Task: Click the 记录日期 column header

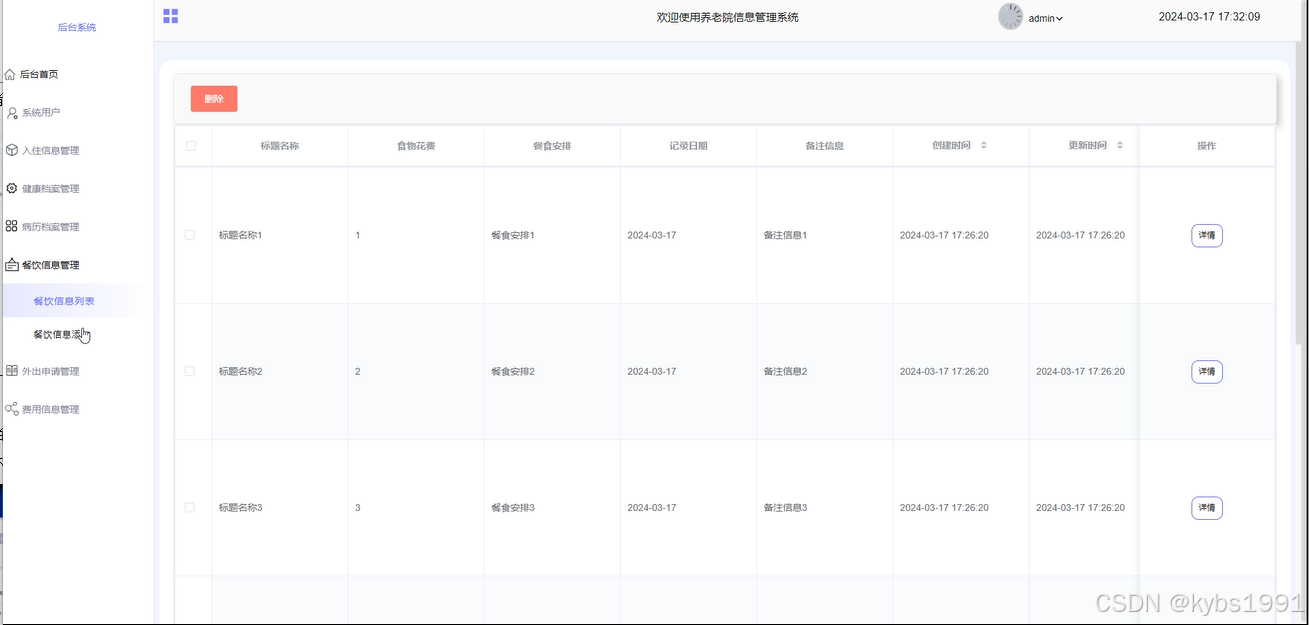Action: click(688, 146)
